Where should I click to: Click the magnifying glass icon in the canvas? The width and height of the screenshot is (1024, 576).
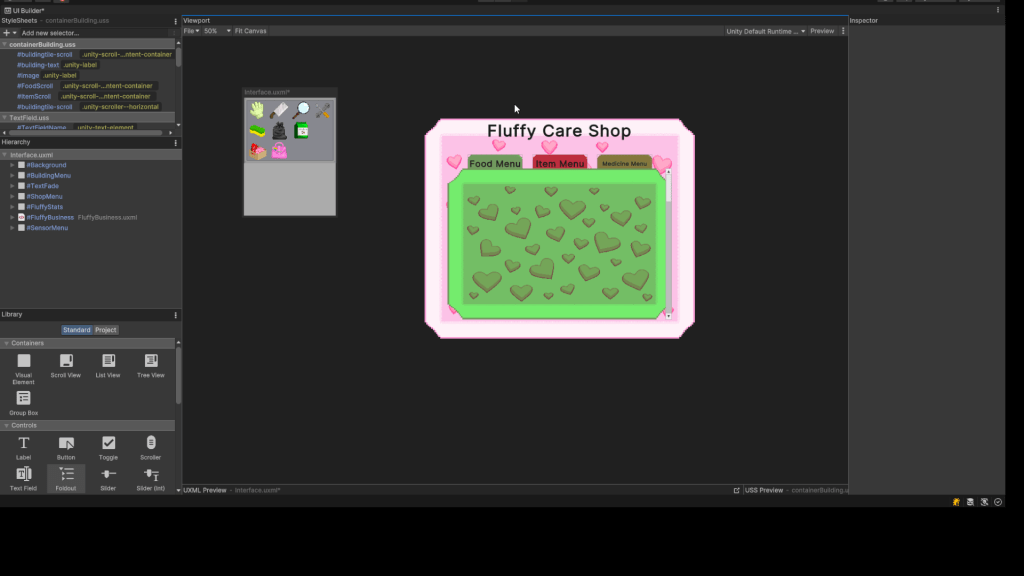click(x=301, y=110)
